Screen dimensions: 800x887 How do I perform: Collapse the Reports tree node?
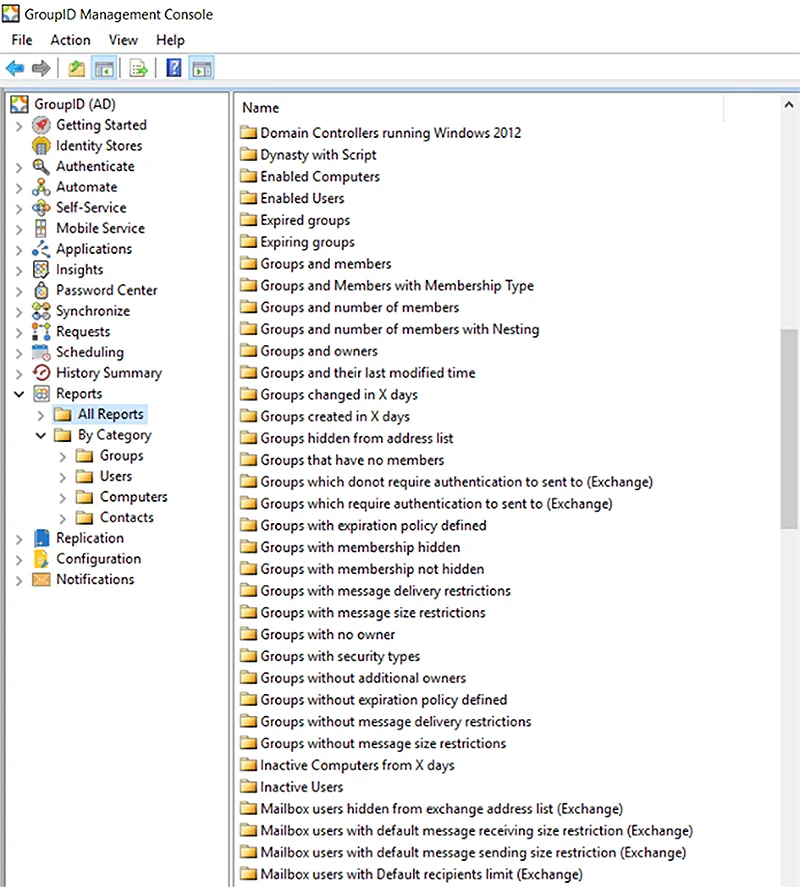19,394
